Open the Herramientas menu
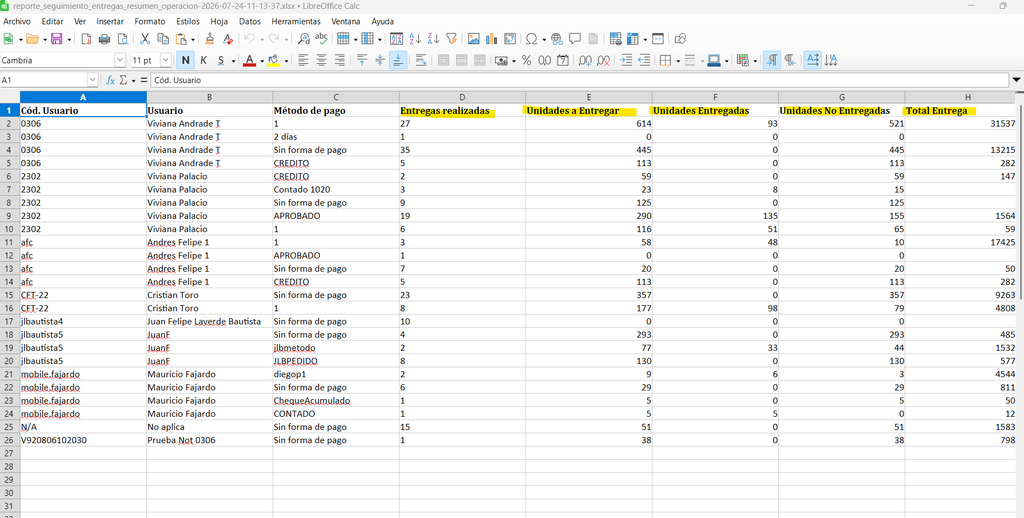Image resolution: width=1024 pixels, height=518 pixels. [296, 22]
